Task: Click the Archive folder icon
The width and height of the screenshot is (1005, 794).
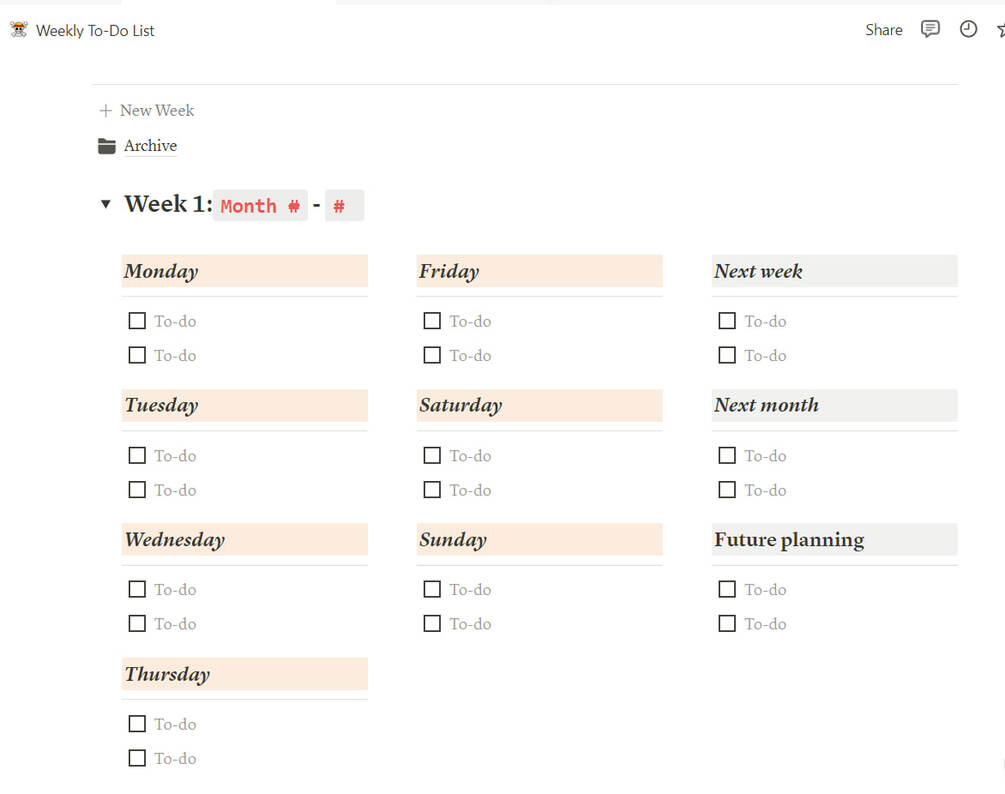Action: click(107, 146)
